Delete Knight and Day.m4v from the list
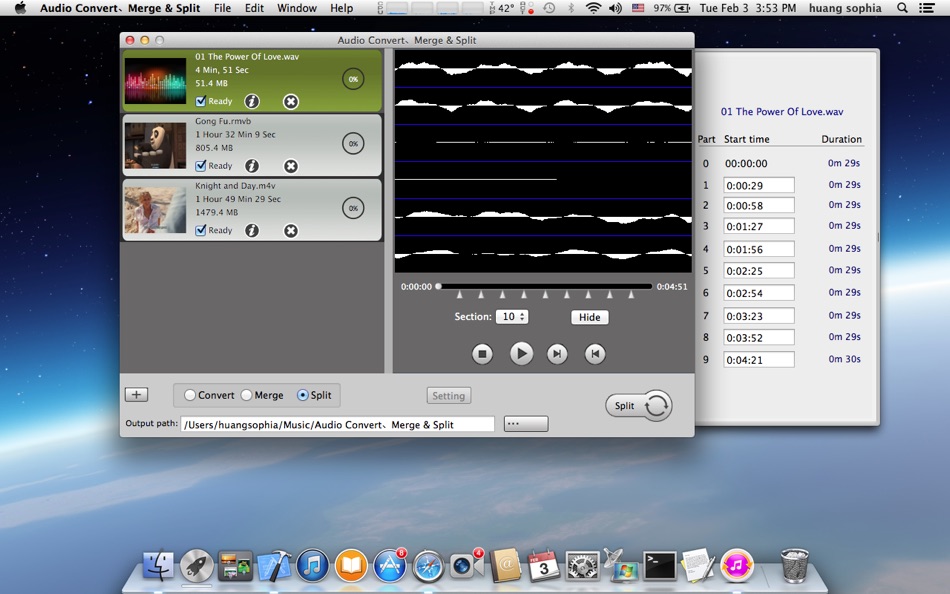950x594 pixels. [x=291, y=230]
